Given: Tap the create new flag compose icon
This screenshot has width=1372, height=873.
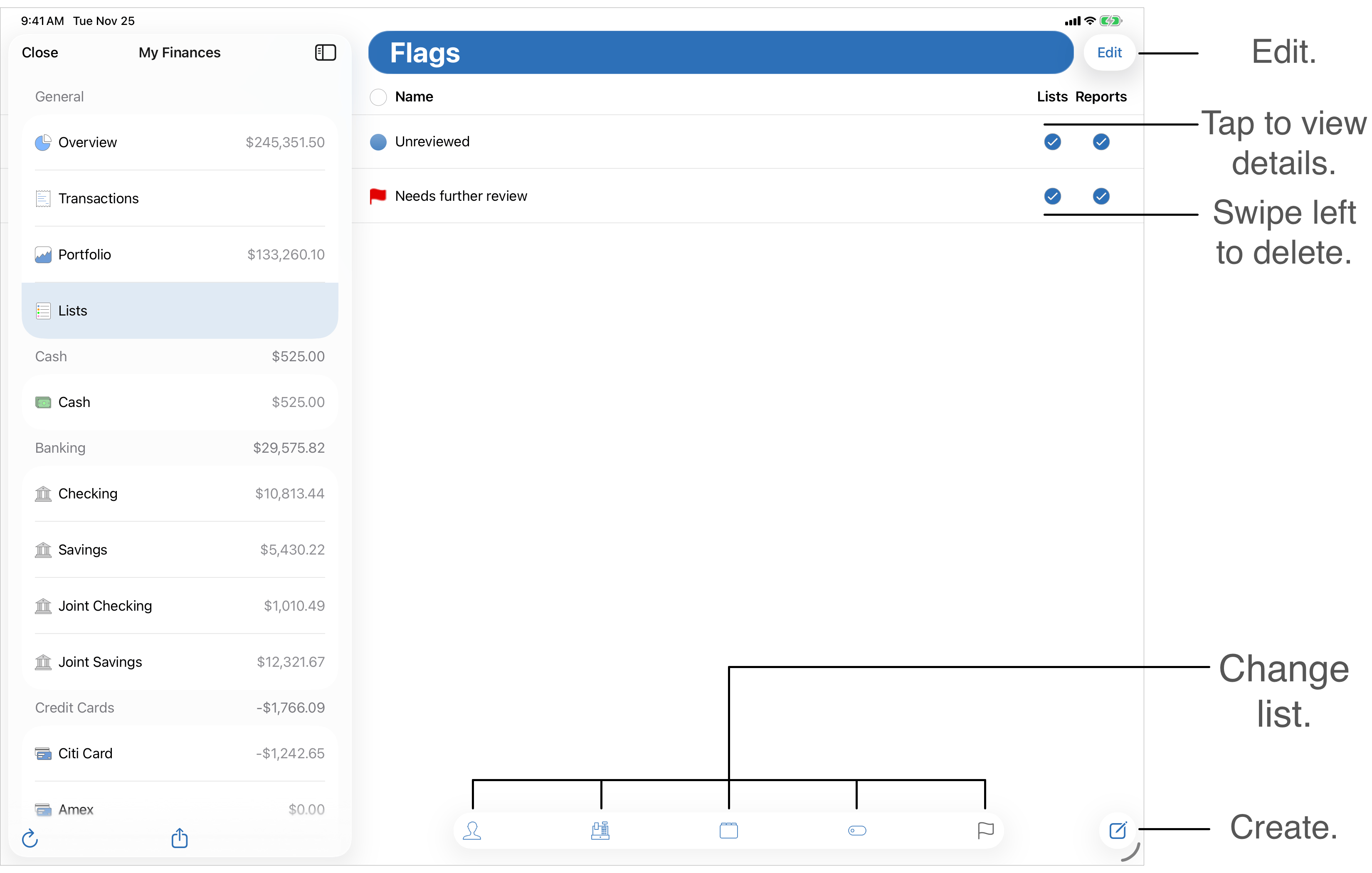Looking at the screenshot, I should point(1117,830).
